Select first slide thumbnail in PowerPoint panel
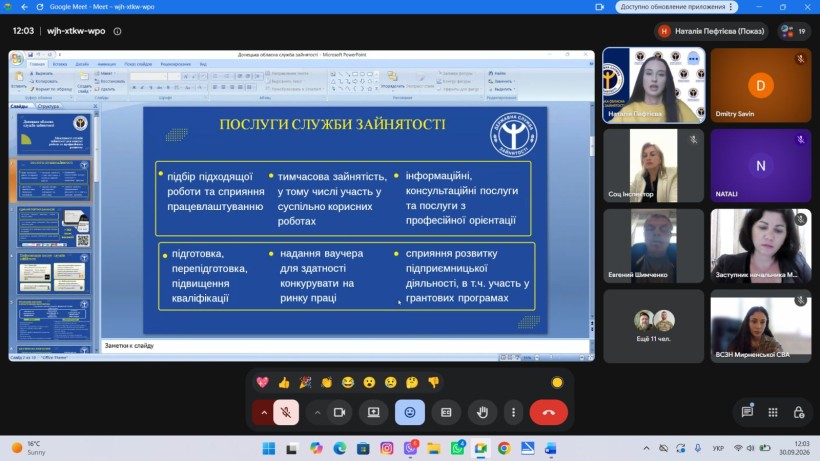 [x=53, y=134]
